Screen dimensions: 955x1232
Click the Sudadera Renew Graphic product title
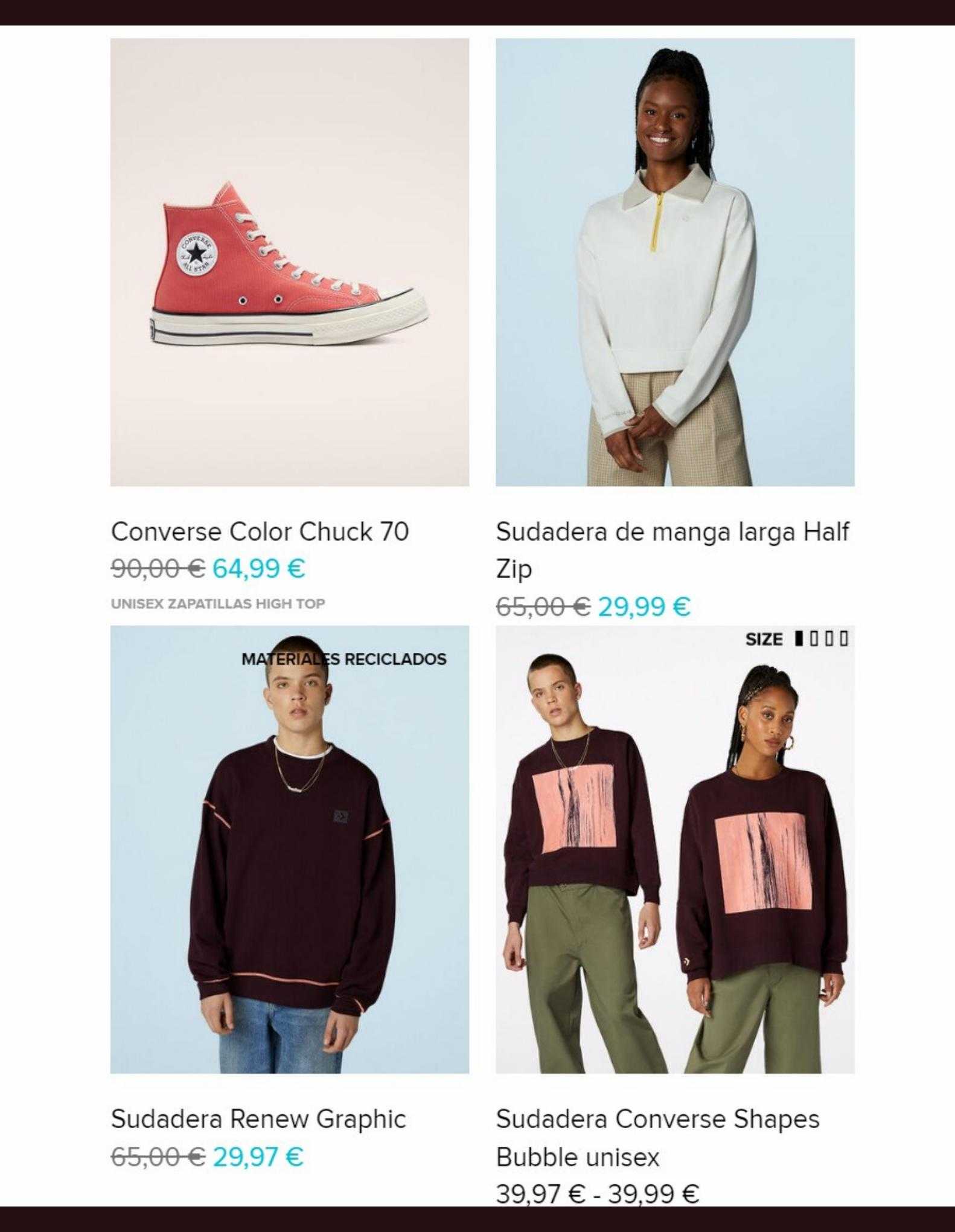click(x=259, y=1119)
